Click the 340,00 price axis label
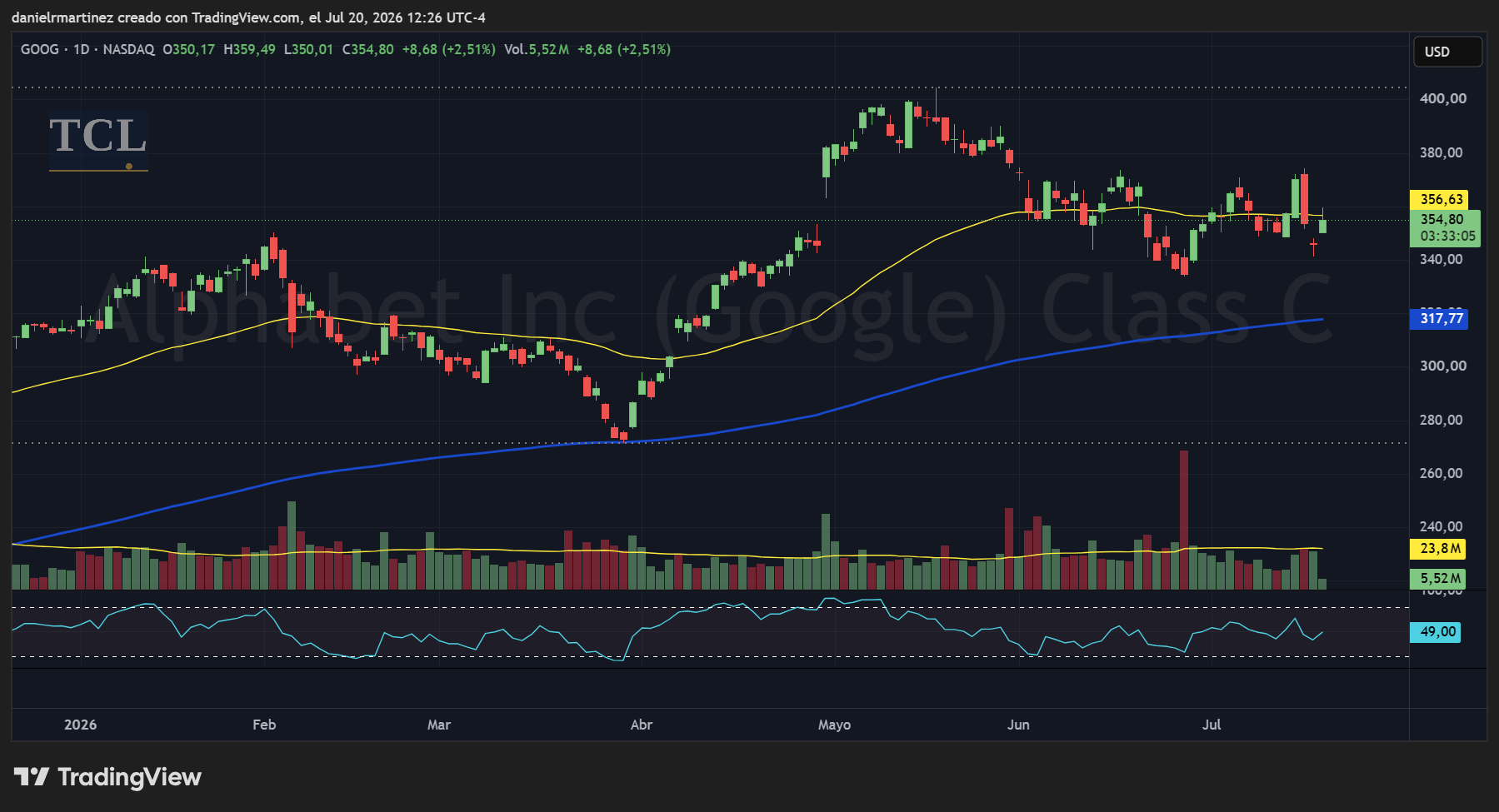 pos(1442,259)
